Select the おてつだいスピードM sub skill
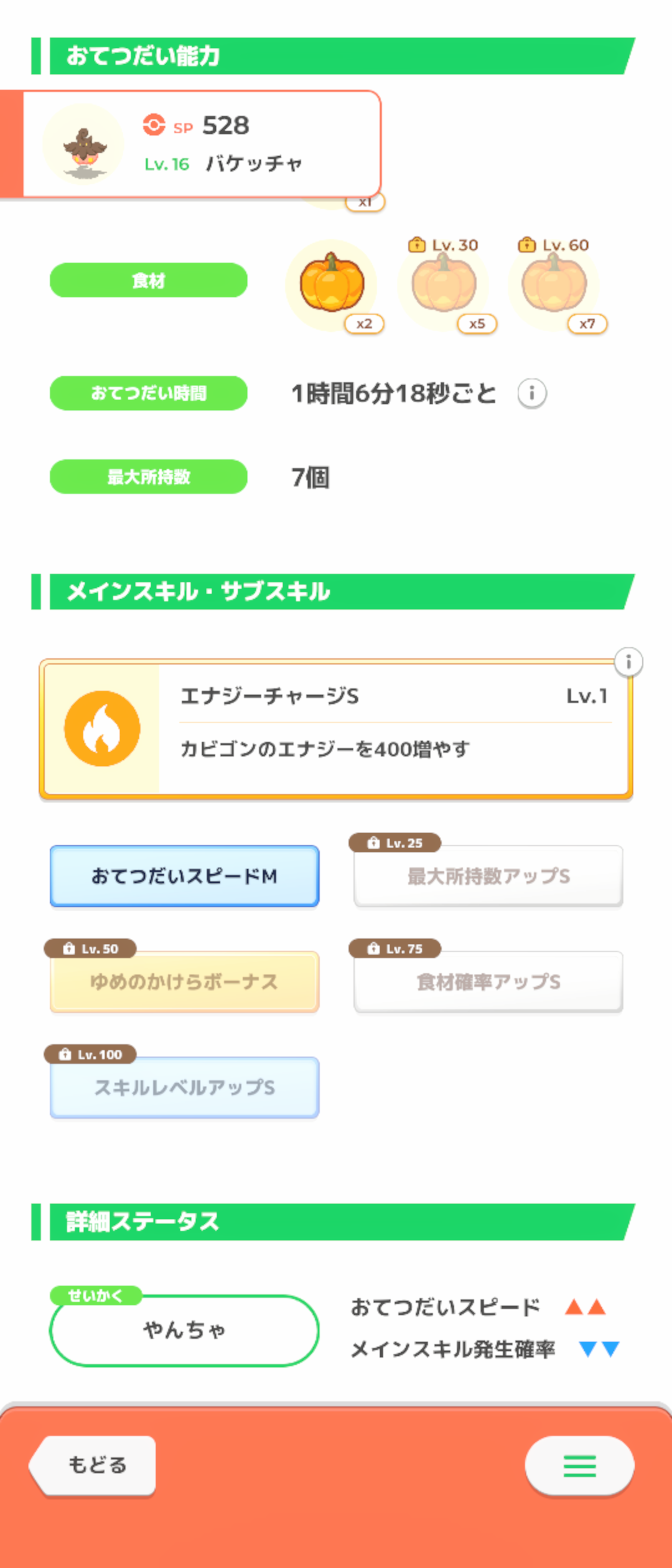Image resolution: width=672 pixels, height=1568 pixels. click(185, 876)
